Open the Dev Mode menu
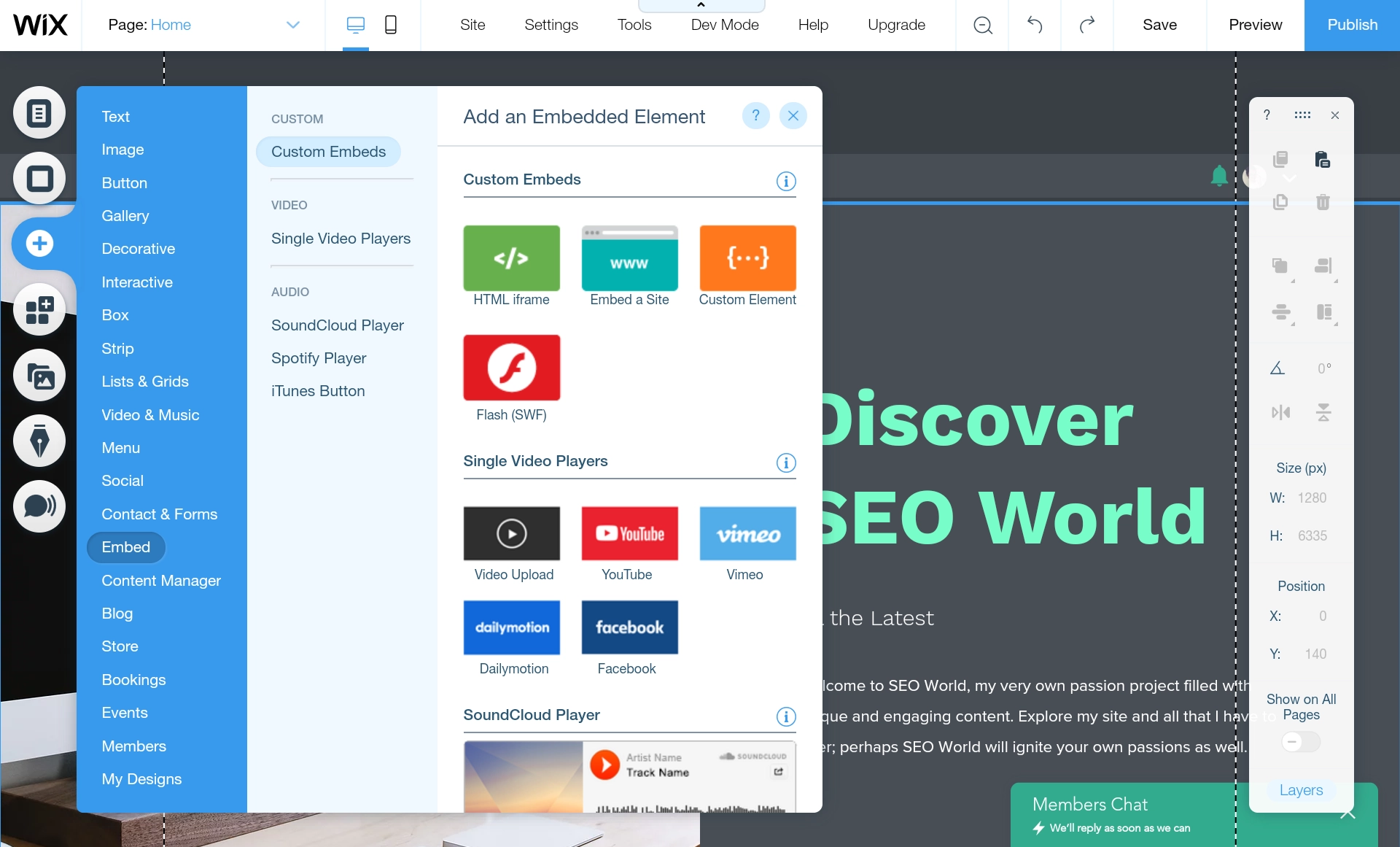This screenshot has width=1400, height=847. [x=725, y=25]
